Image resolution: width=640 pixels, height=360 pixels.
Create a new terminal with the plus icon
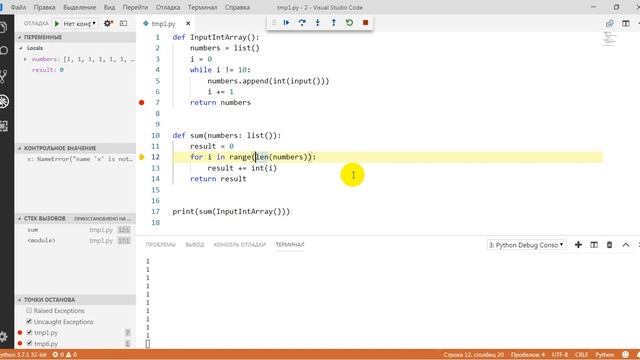(x=578, y=244)
